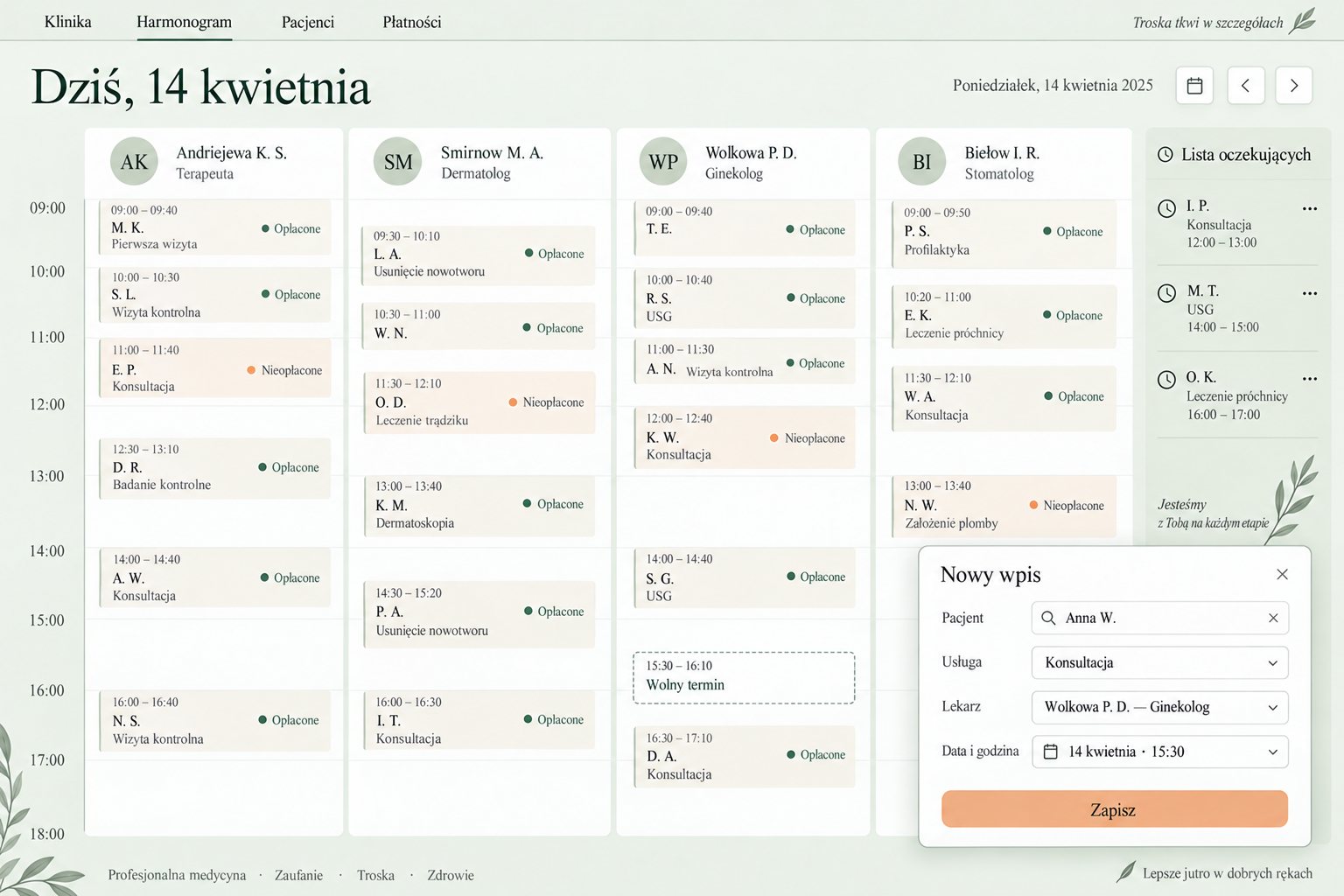This screenshot has width=1344, height=896.
Task: Open options menu for M. T. waiting entry
Action: click(1309, 293)
